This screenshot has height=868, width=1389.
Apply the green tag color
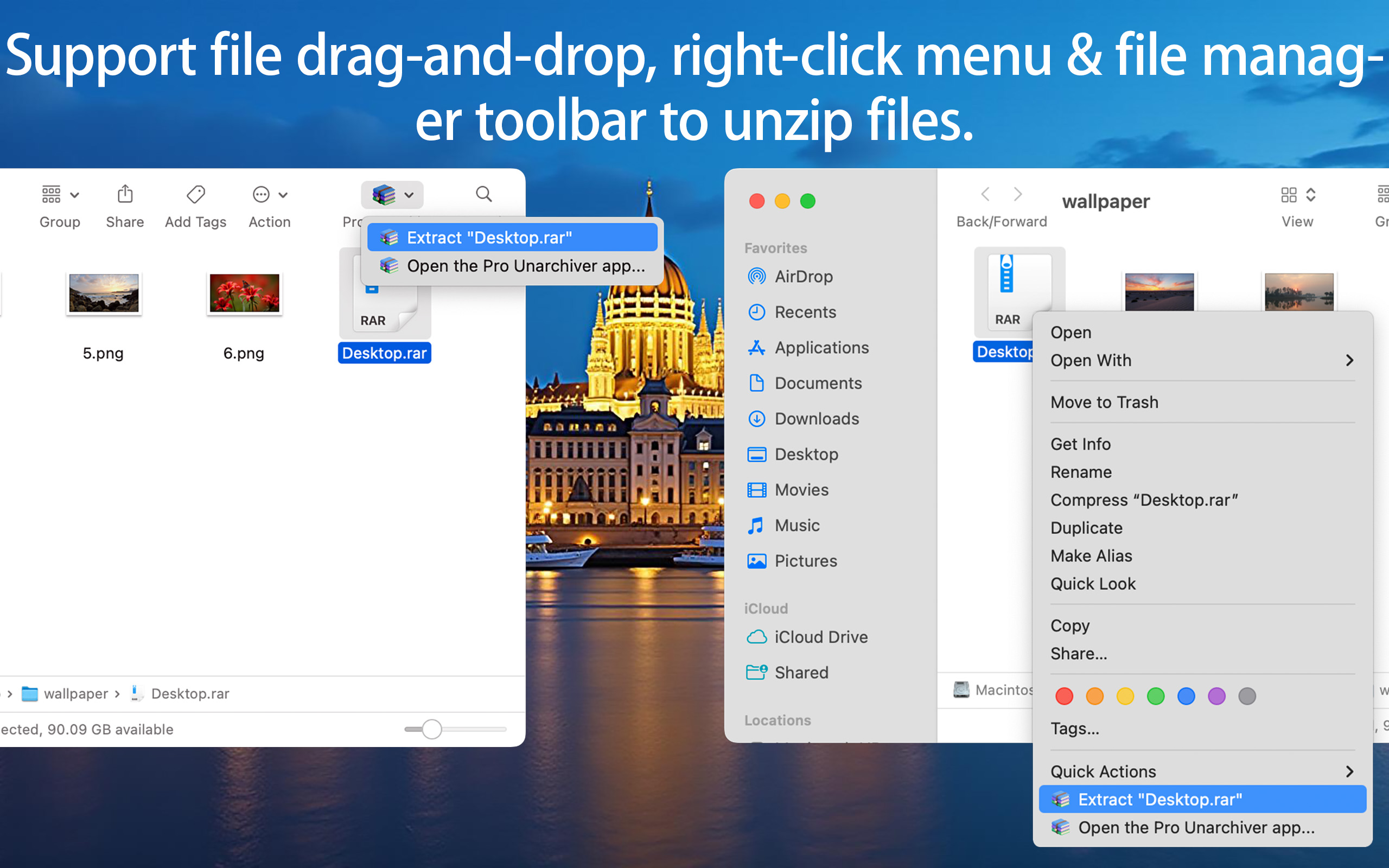click(1155, 697)
